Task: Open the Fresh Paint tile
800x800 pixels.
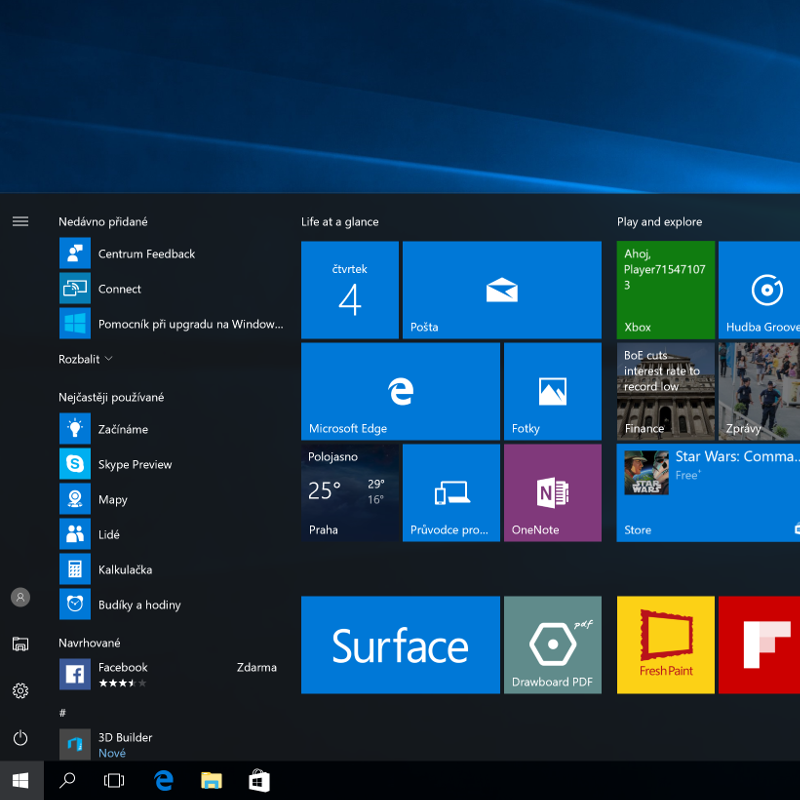Action: (666, 645)
